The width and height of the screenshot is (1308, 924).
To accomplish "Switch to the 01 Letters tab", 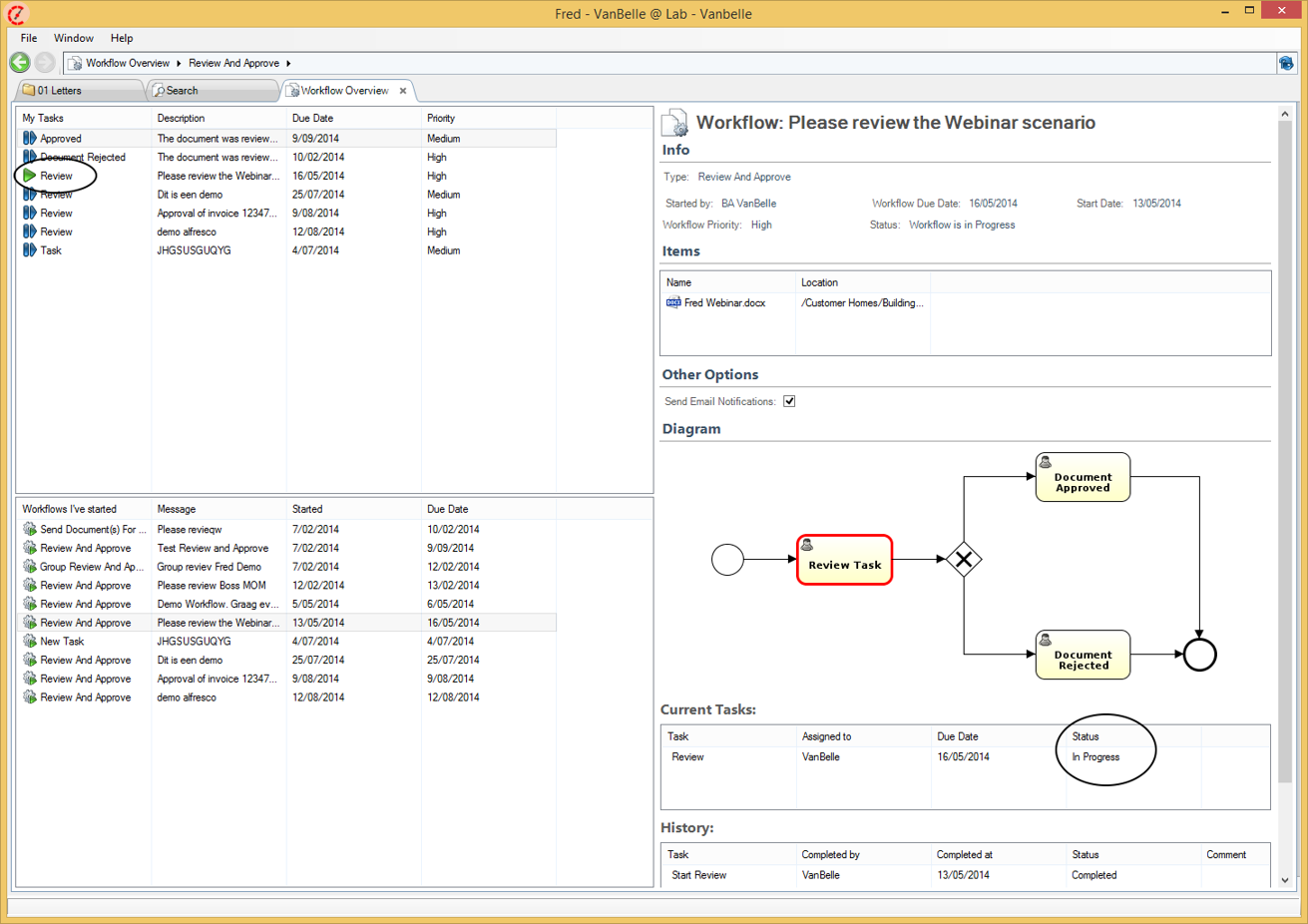I will pyautogui.click(x=60, y=91).
